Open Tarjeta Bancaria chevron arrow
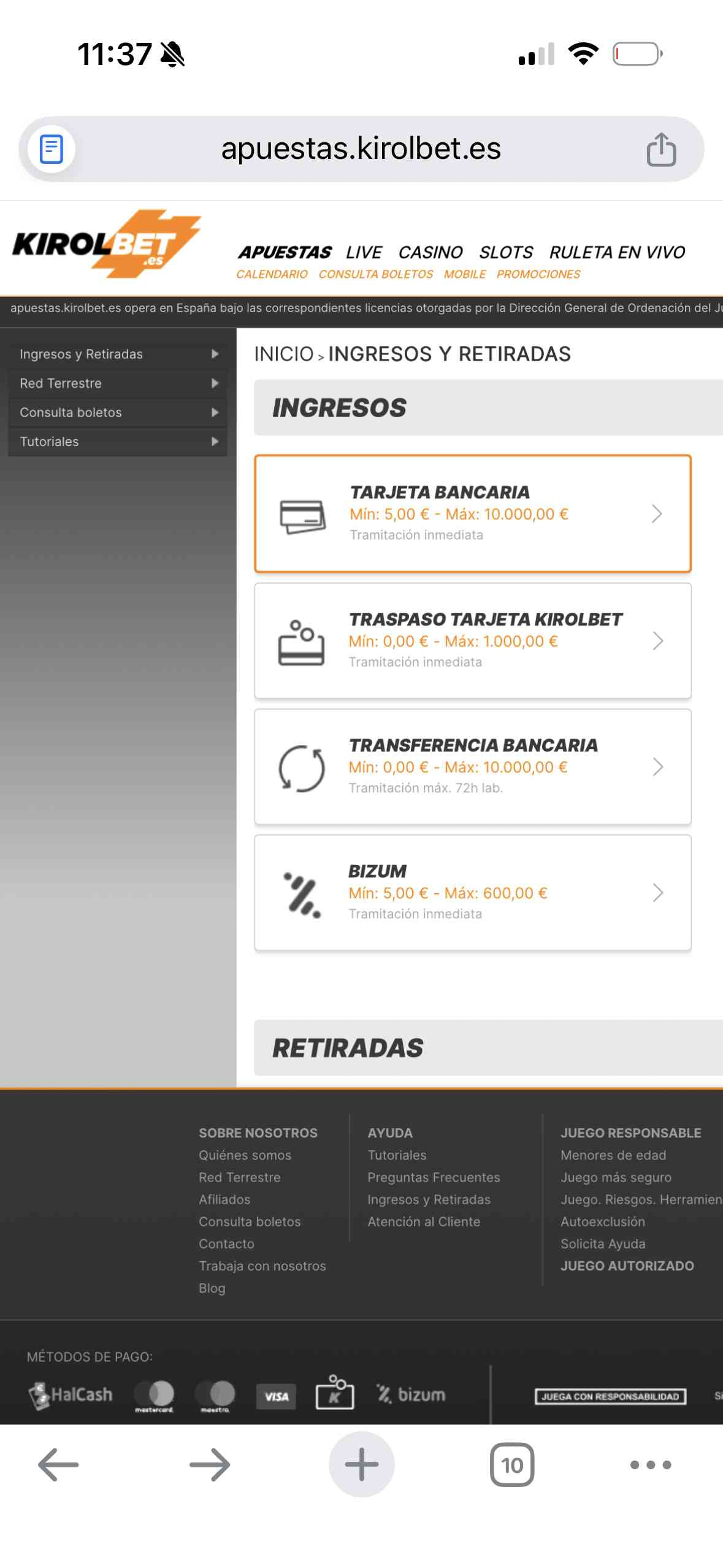723x1568 pixels. pyautogui.click(x=657, y=514)
